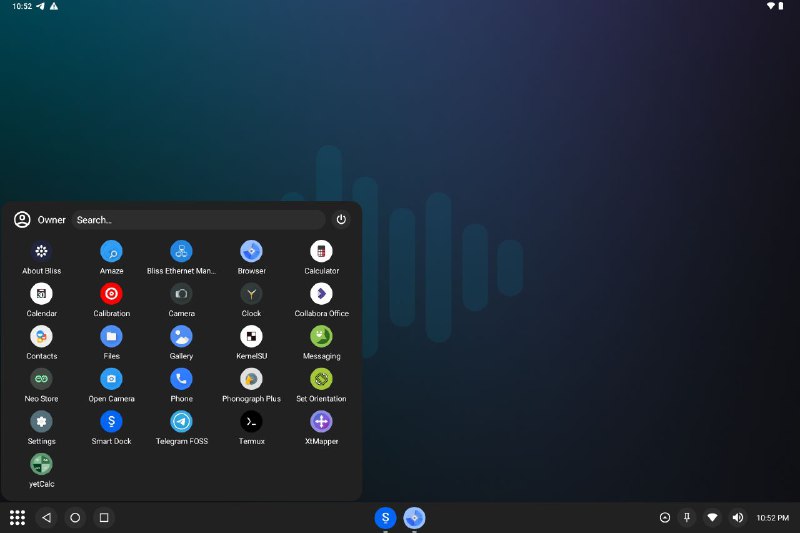Open the About Bliss app
The image size is (800, 533).
click(41, 251)
